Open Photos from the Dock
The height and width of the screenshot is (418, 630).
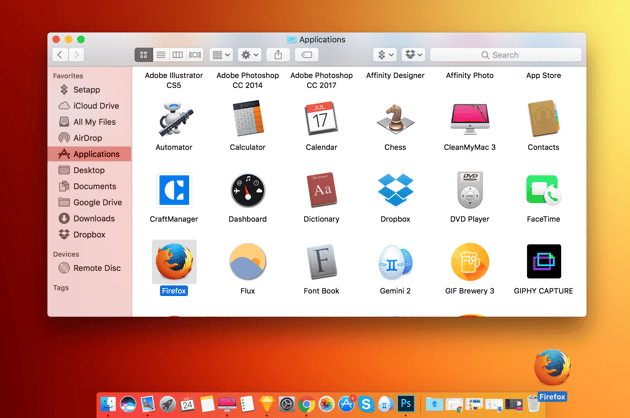pos(326,404)
